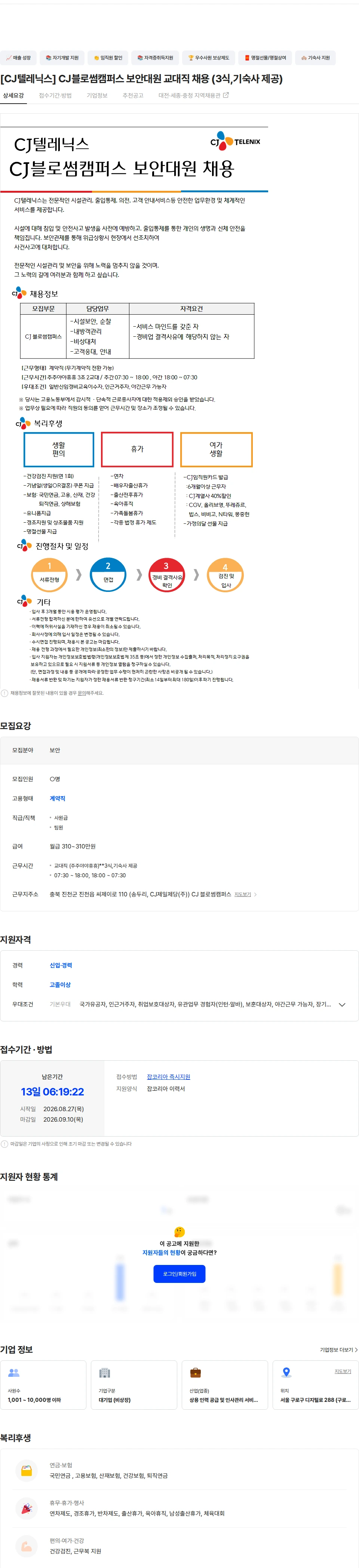Click the 기업구분 building icon

point(105,1373)
